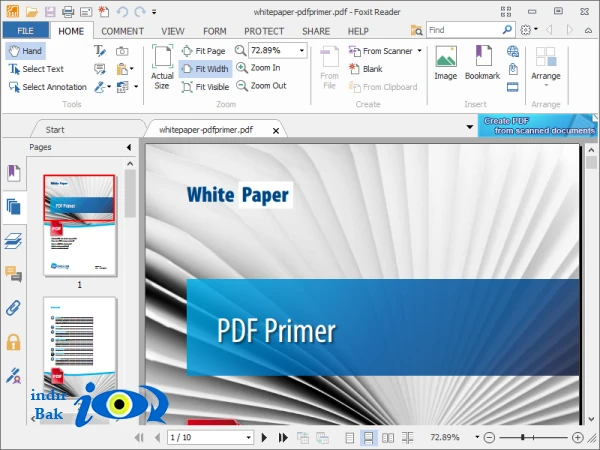
Task: Click the Print icon in quick toolbar
Action: [x=68, y=12]
